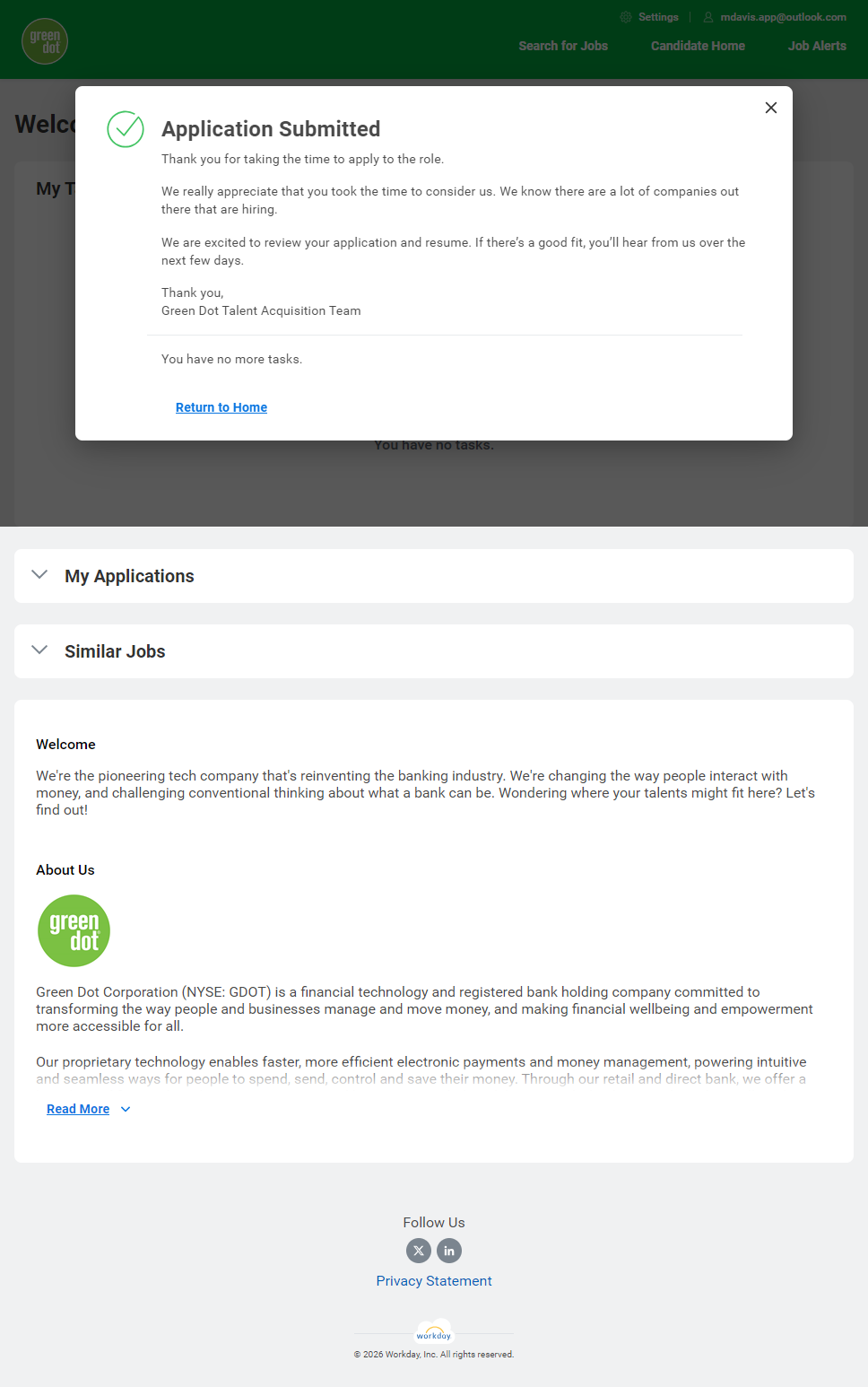Go to Candidate Home tab

698,46
